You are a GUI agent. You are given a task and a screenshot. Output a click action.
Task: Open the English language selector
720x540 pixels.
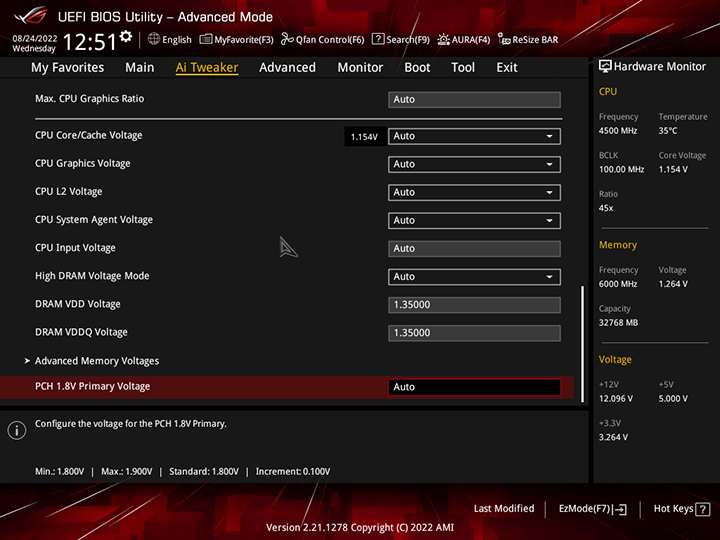(x=170, y=40)
